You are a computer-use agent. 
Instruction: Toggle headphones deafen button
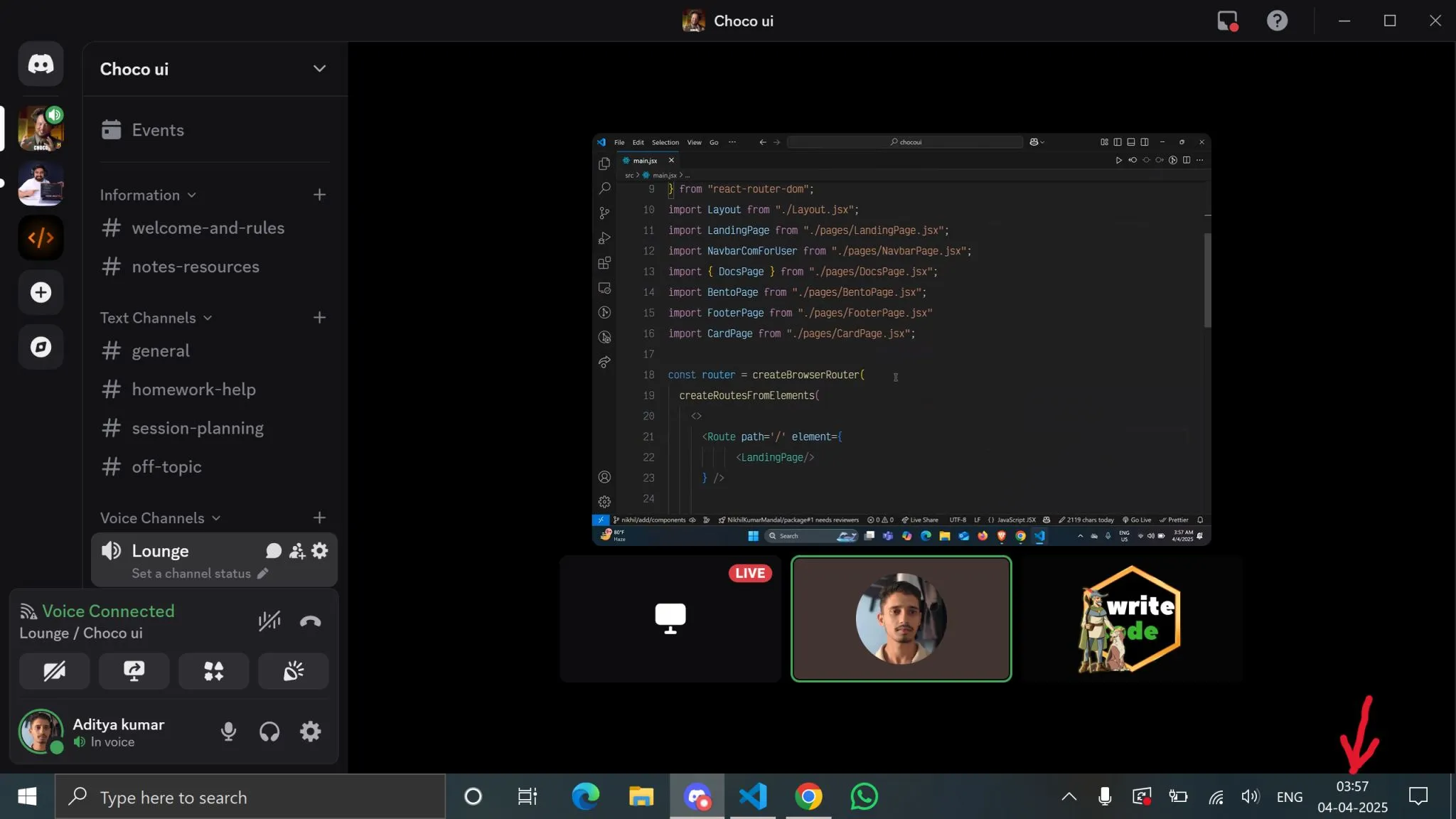[269, 732]
